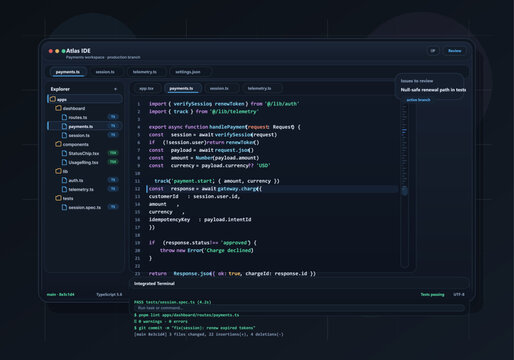Click line number 4 in the gutter
The image size is (514, 360).
(138, 127)
